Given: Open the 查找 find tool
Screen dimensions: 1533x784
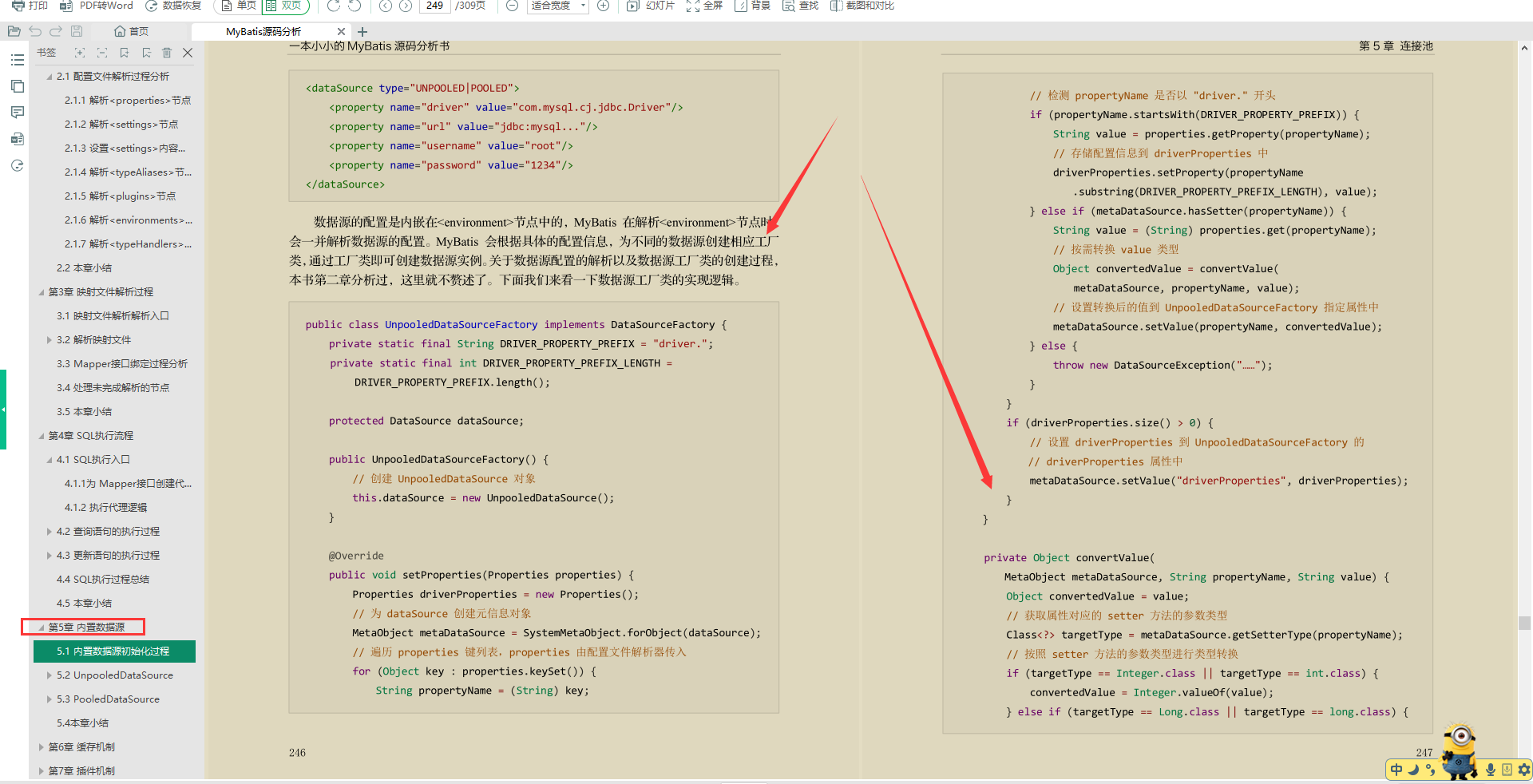Looking at the screenshot, I should pos(800,6).
